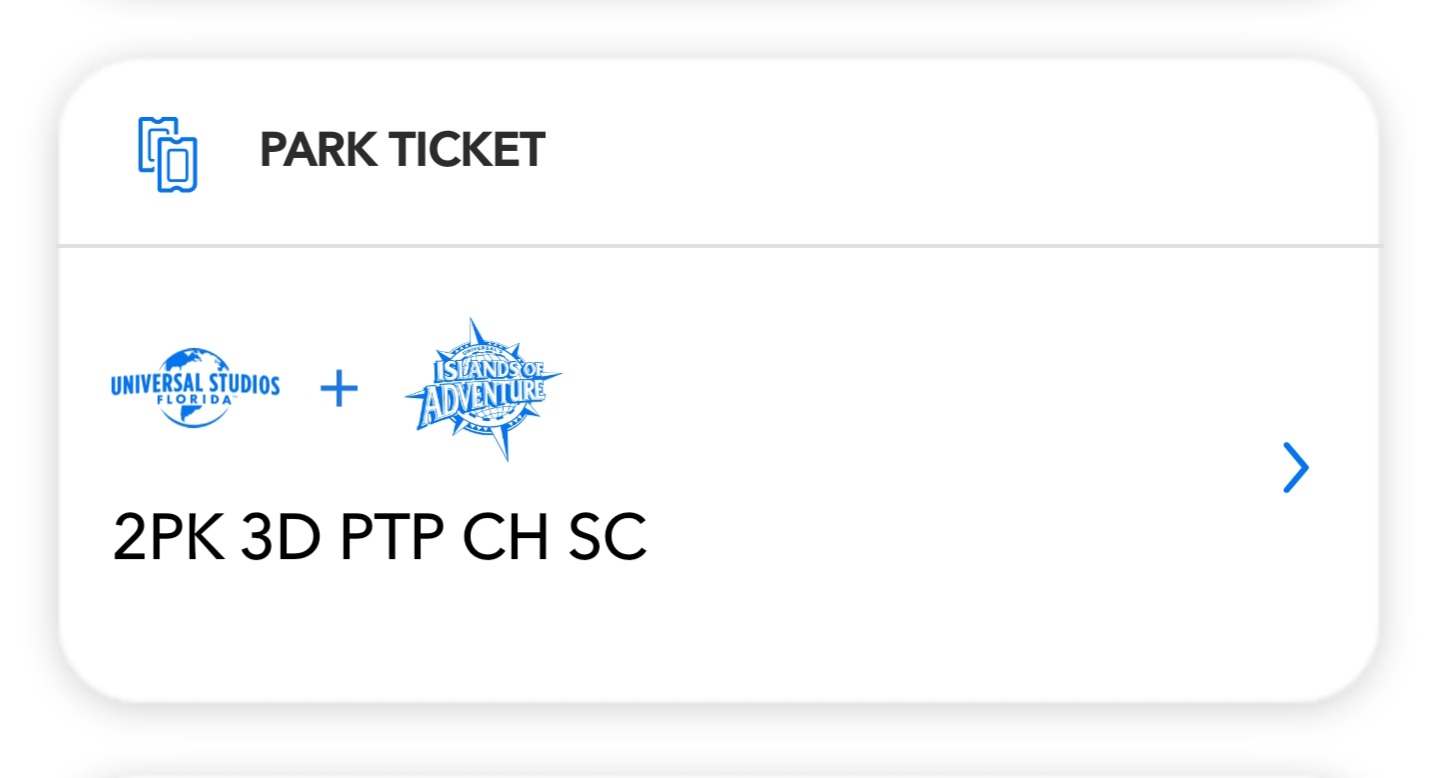The width and height of the screenshot is (1433, 778).
Task: Tap the ADVENTURE text in the logo
Action: click(x=482, y=402)
